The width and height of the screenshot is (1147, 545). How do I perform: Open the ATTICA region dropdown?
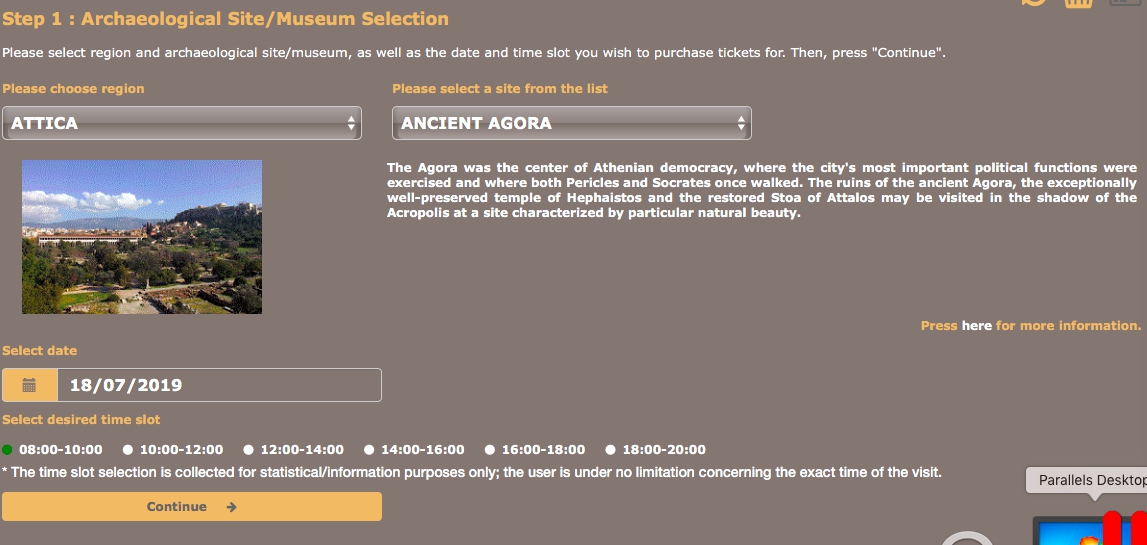point(181,123)
